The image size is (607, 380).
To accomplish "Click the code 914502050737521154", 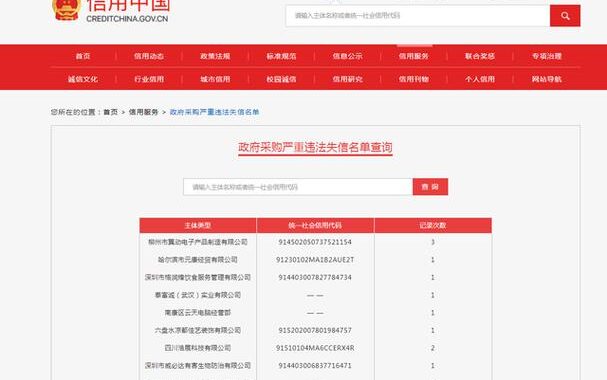I will pyautogui.click(x=315, y=242).
